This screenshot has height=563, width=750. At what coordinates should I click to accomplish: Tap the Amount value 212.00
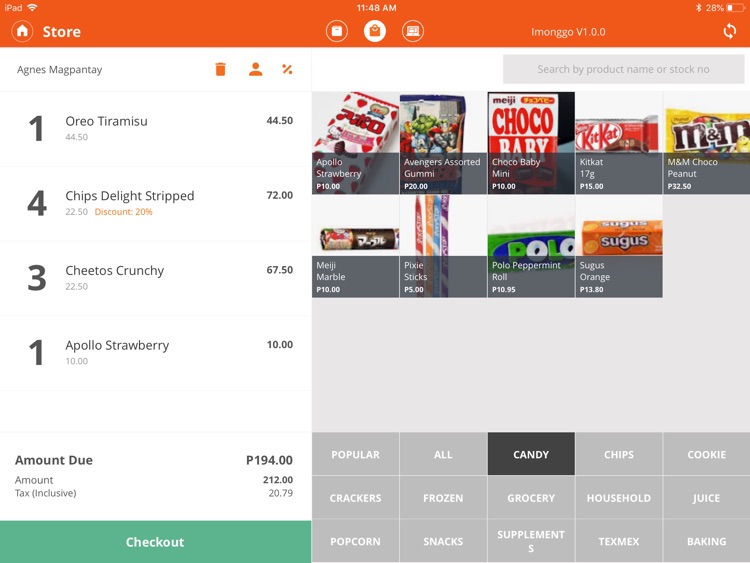[x=278, y=480]
